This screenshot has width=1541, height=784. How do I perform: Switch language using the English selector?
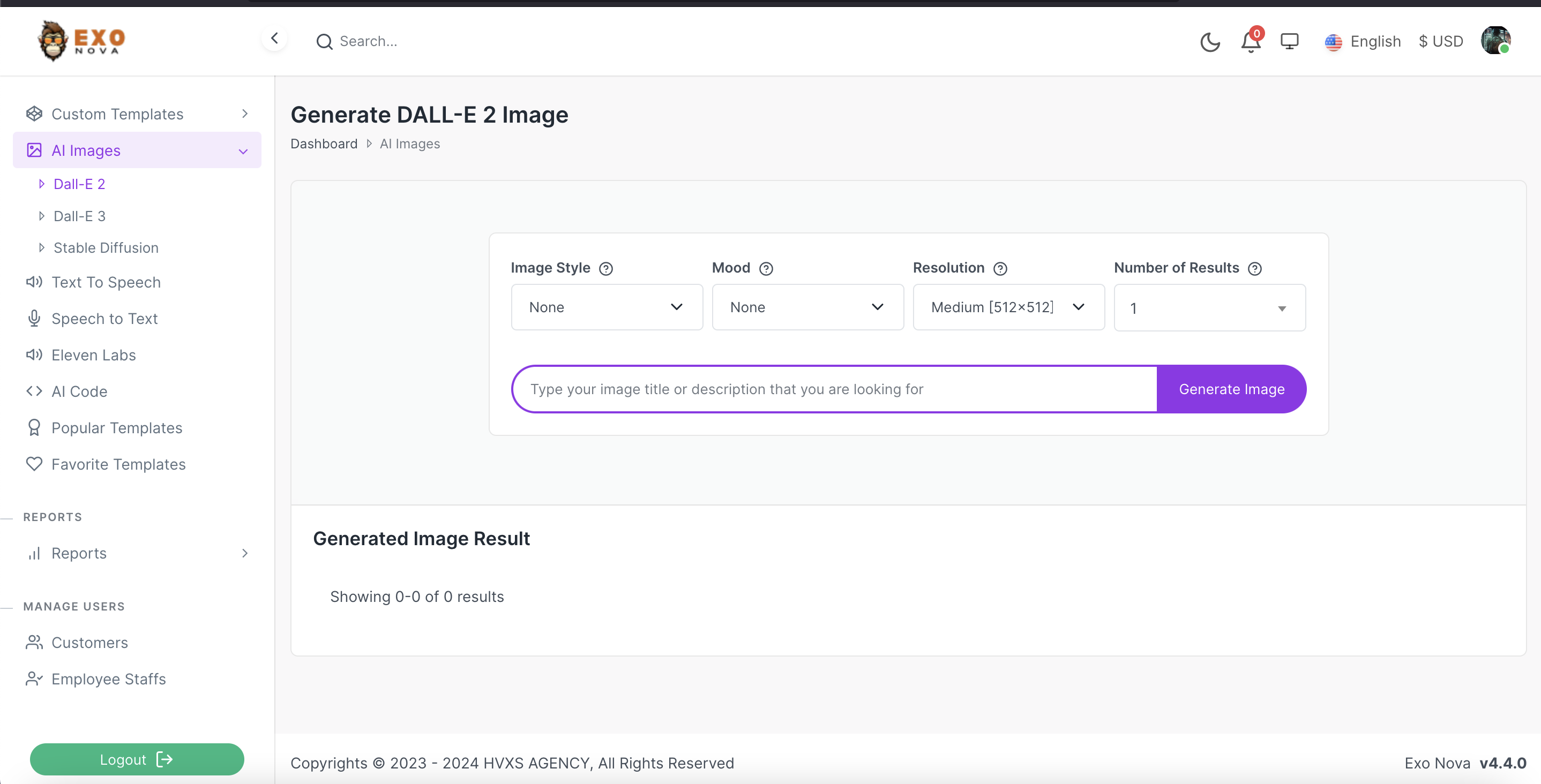(x=1363, y=42)
